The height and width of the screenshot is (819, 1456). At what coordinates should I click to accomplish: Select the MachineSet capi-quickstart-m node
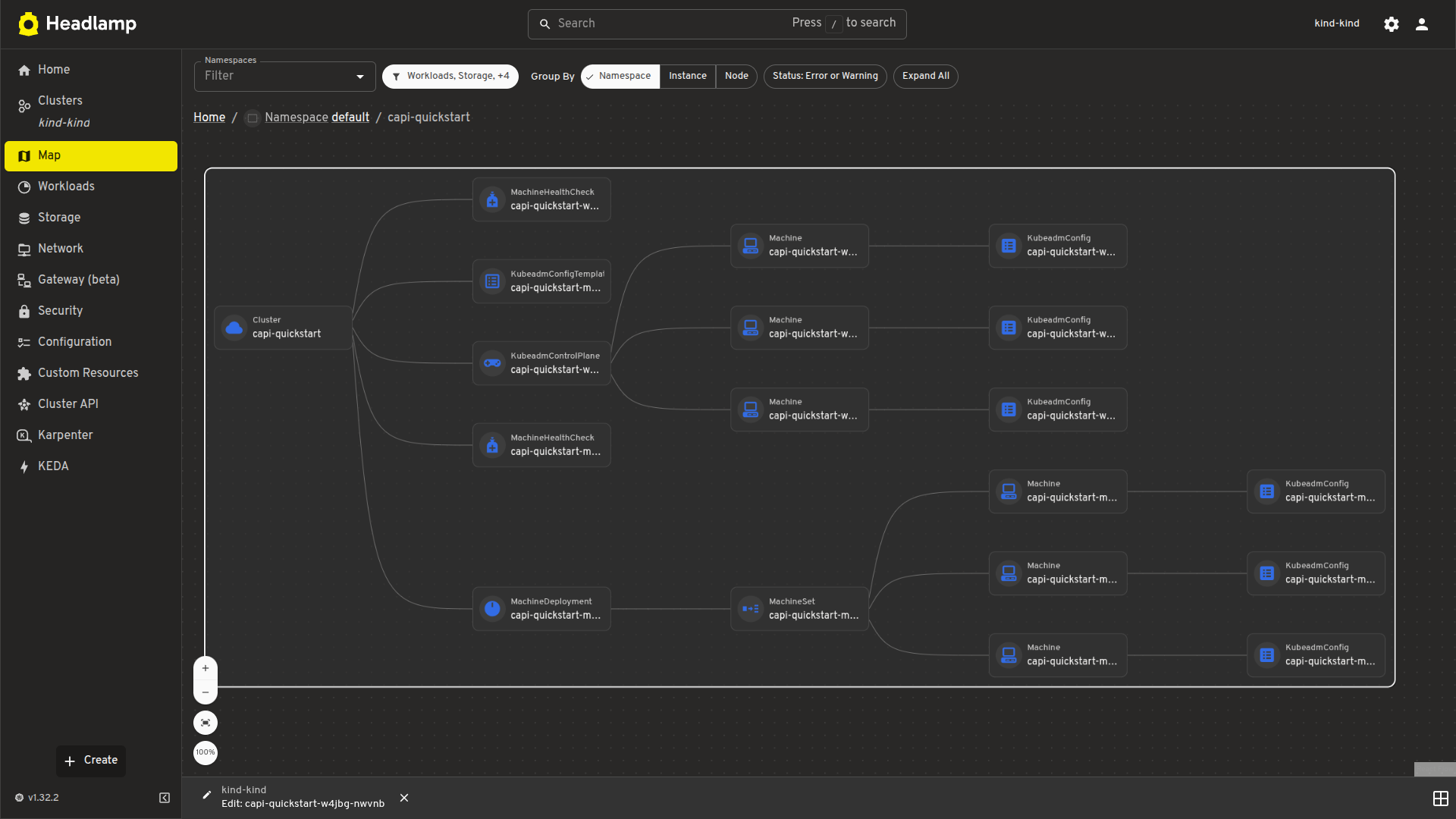click(x=799, y=609)
